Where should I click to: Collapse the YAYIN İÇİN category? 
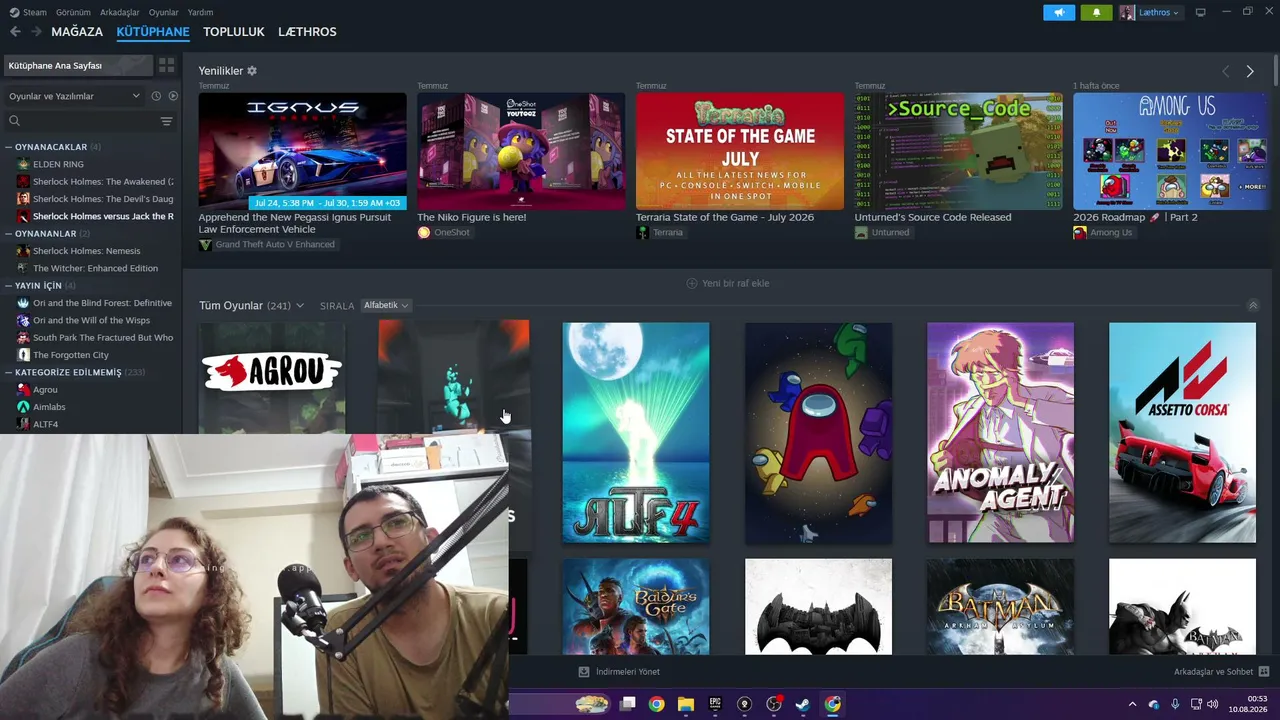click(x=9, y=286)
